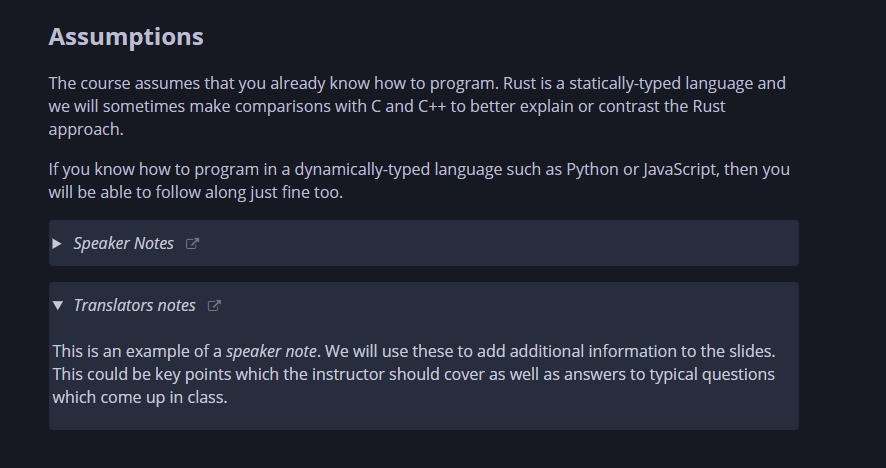Collapse the Translators notes disclosure triangle

(x=57, y=306)
